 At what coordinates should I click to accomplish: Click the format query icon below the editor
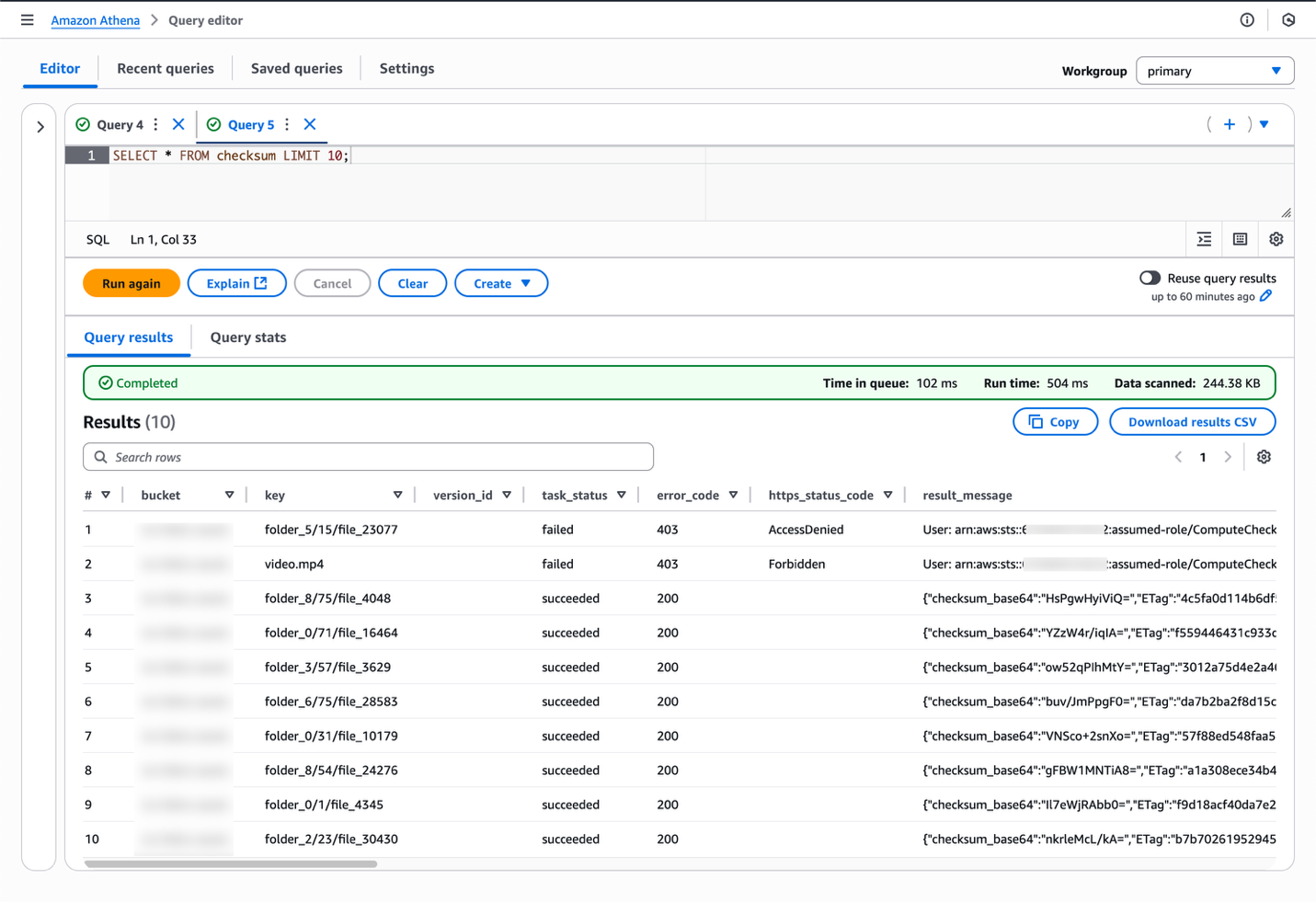[x=1204, y=239]
